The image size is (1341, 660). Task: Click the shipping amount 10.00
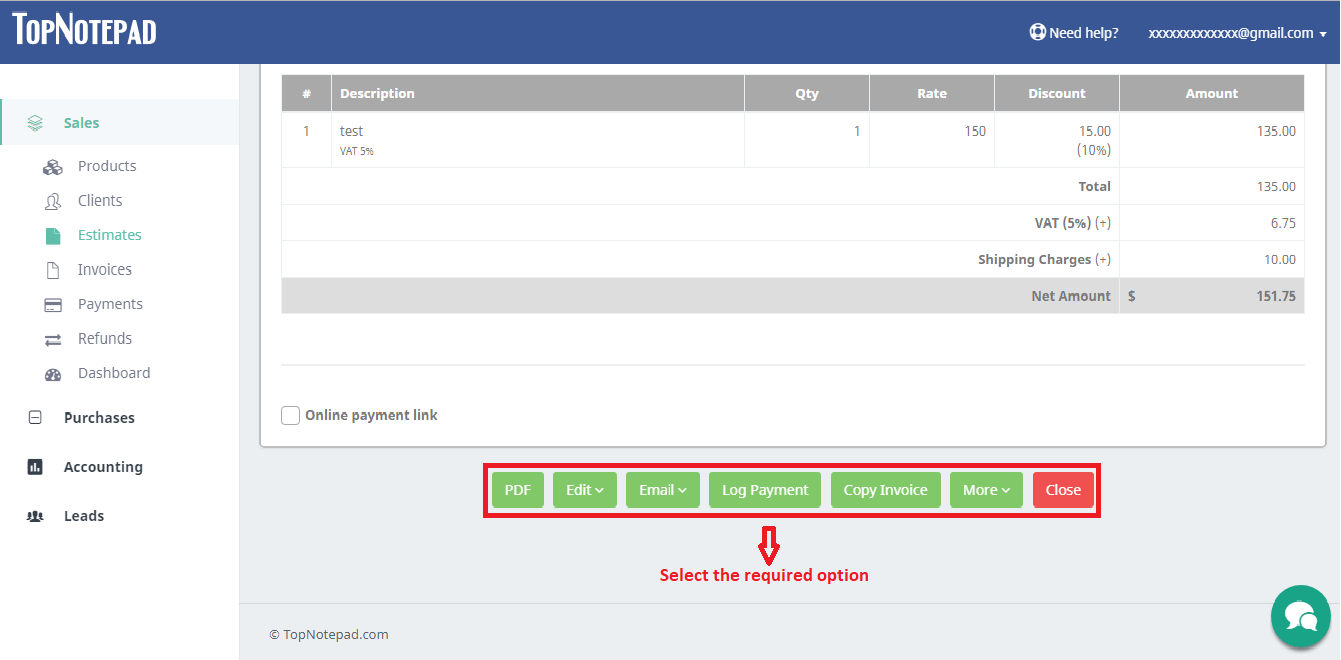pos(1280,259)
